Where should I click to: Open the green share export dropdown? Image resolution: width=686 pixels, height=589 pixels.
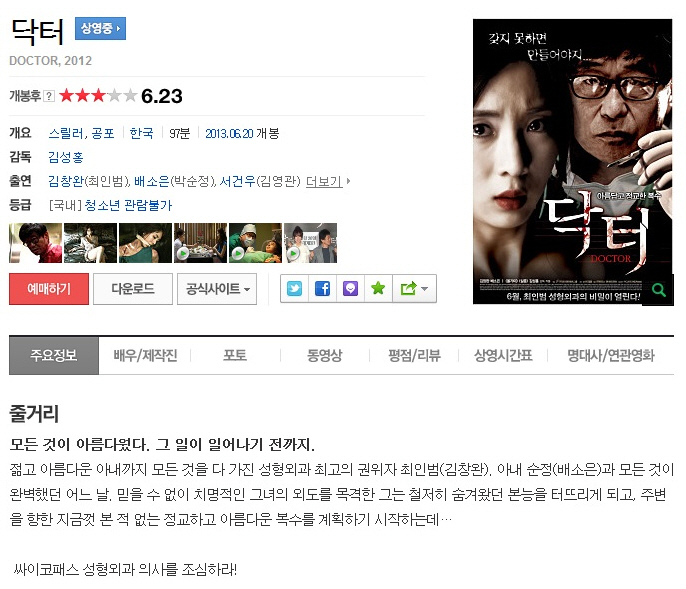(x=414, y=288)
